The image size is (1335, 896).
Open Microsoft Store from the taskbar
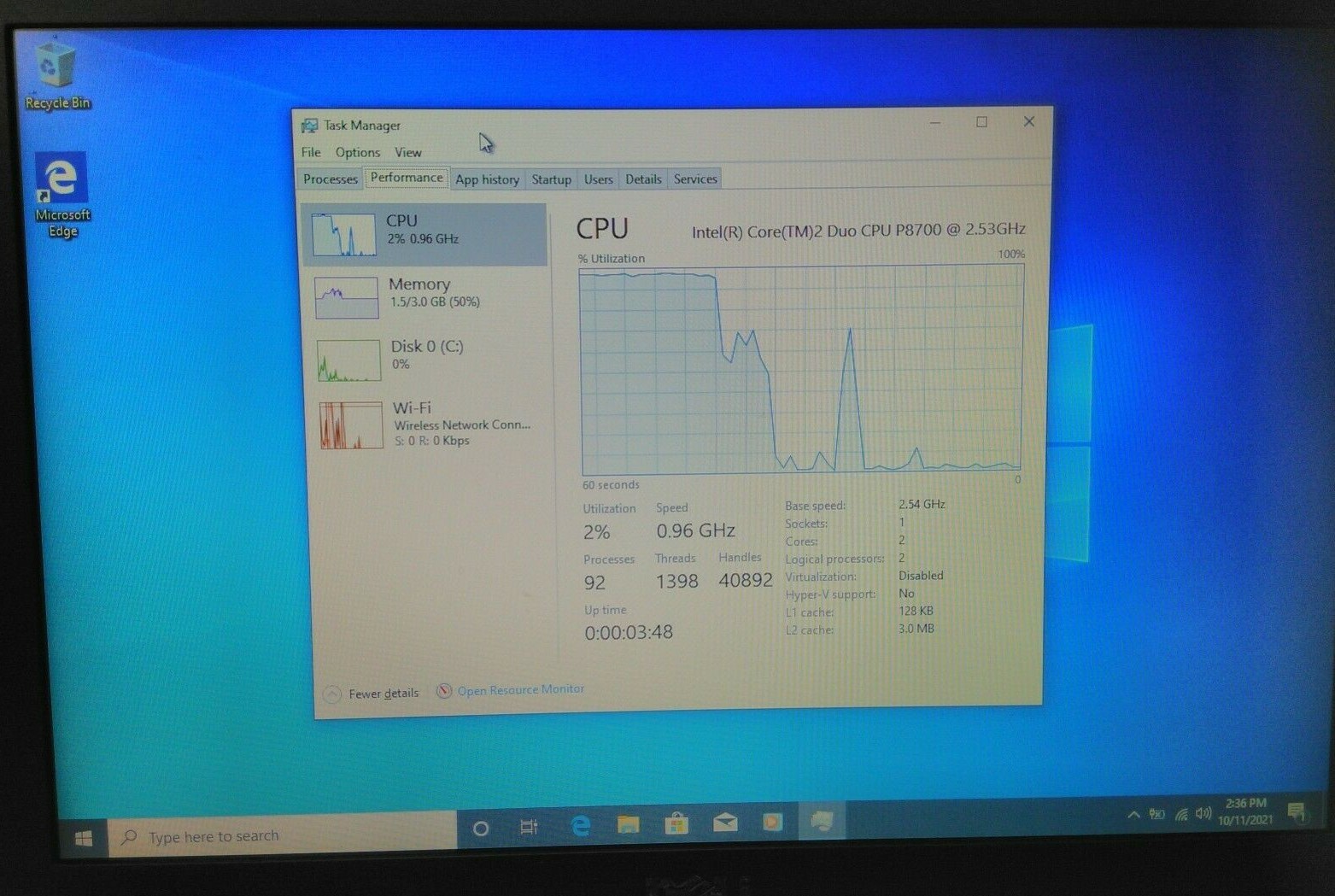point(676,823)
